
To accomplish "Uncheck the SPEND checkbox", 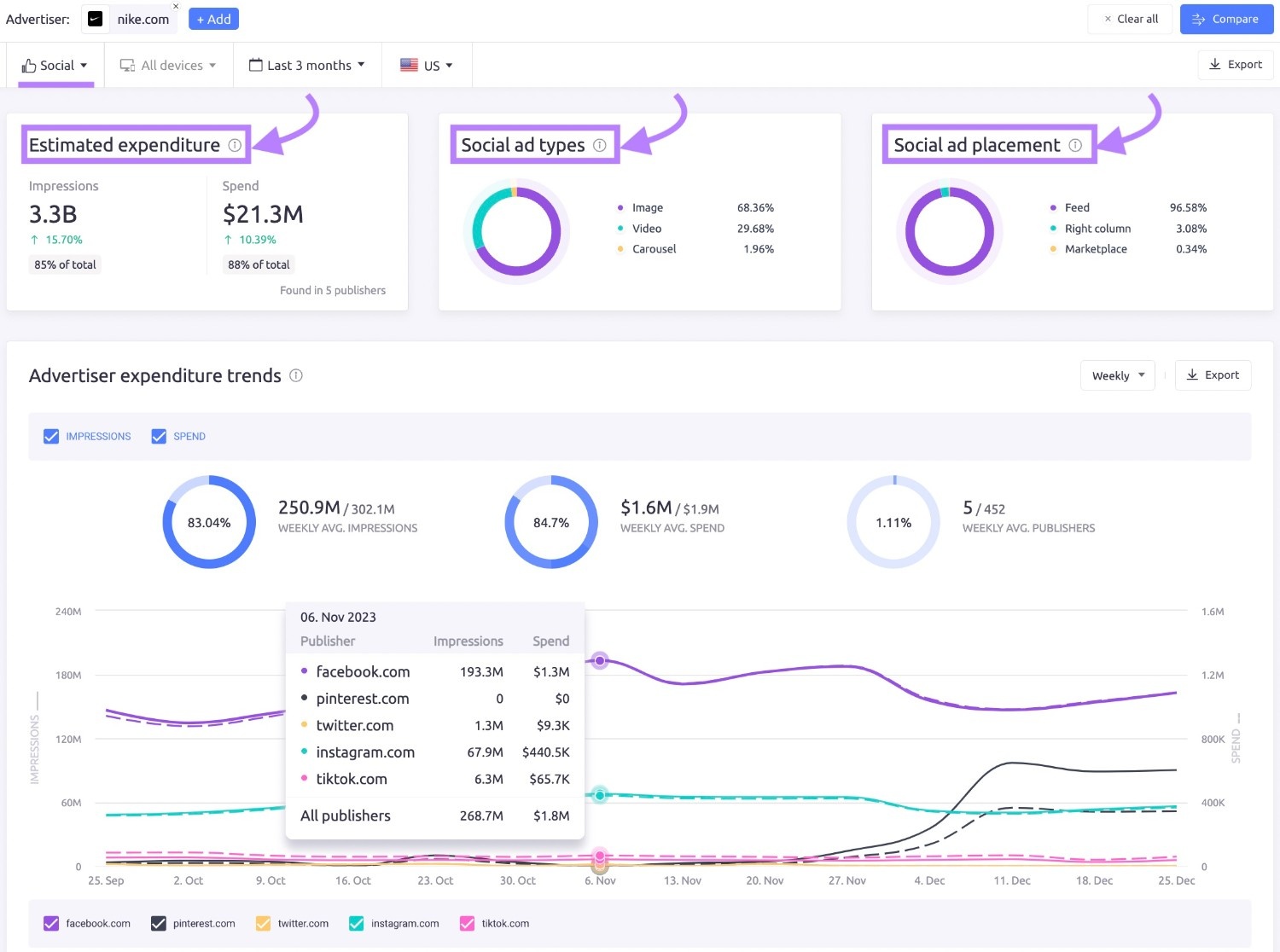I will tap(159, 436).
